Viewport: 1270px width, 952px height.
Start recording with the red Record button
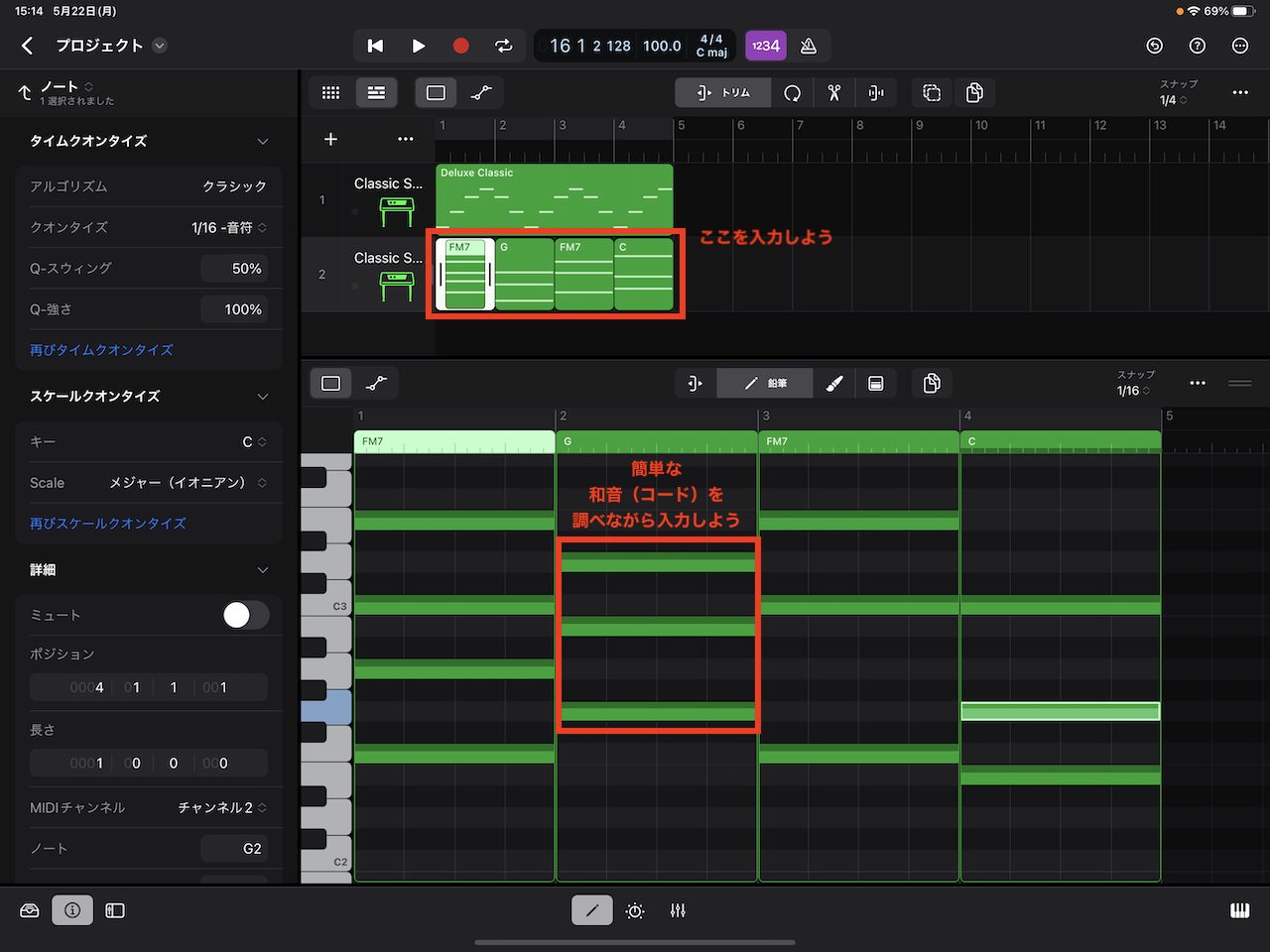460,46
